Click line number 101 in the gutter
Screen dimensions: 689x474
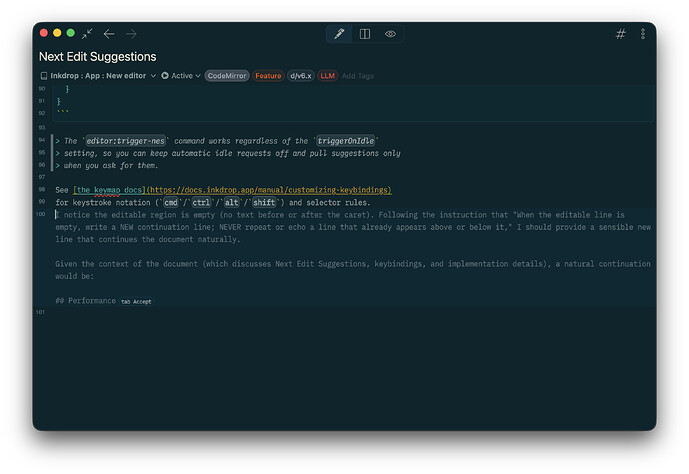[40, 312]
